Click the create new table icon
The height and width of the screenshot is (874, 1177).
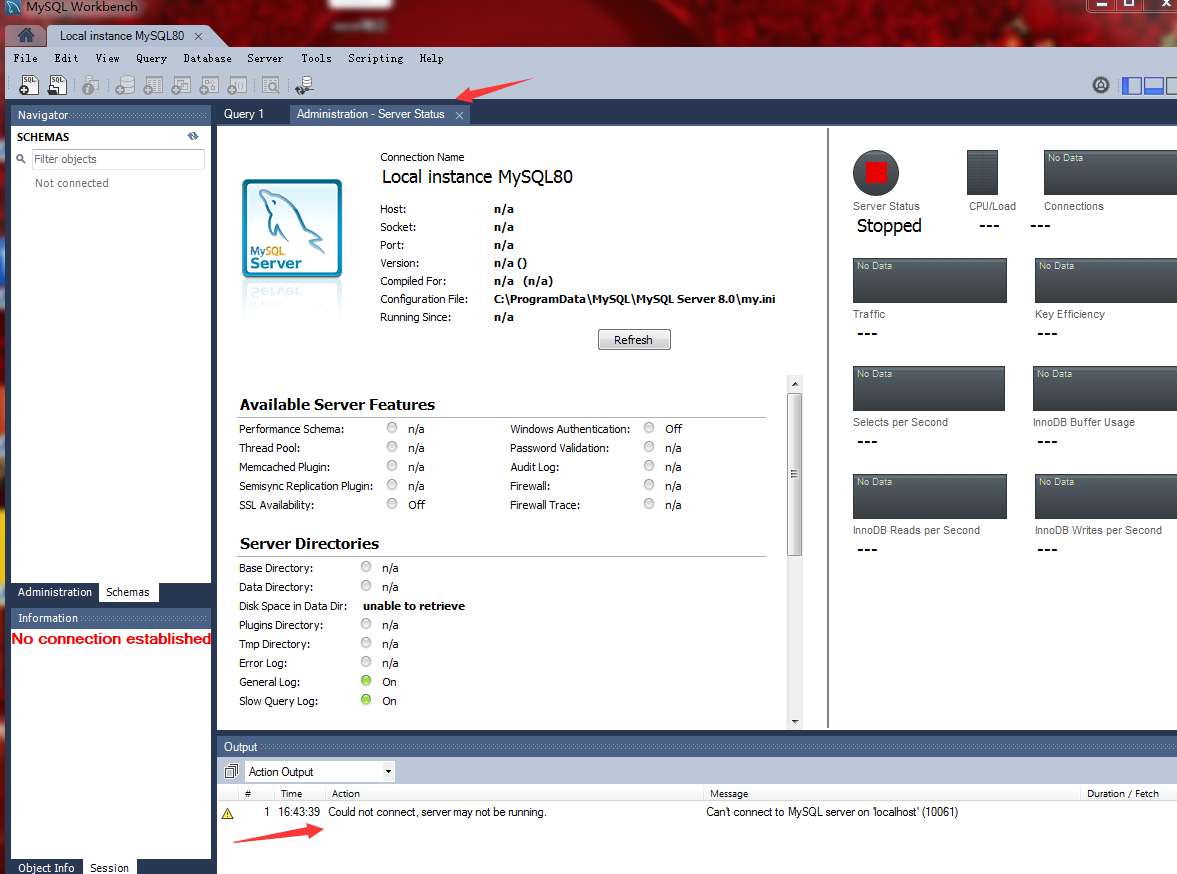(x=153, y=86)
